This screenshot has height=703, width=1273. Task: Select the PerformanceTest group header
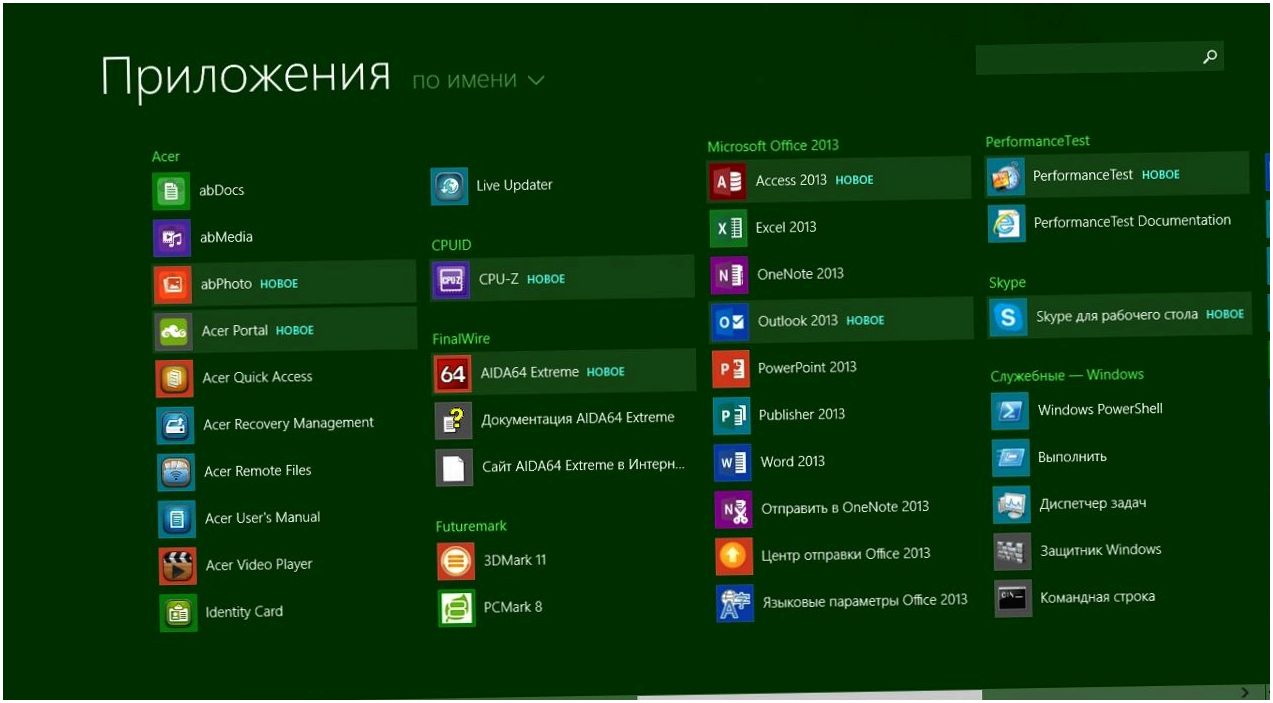point(1038,141)
